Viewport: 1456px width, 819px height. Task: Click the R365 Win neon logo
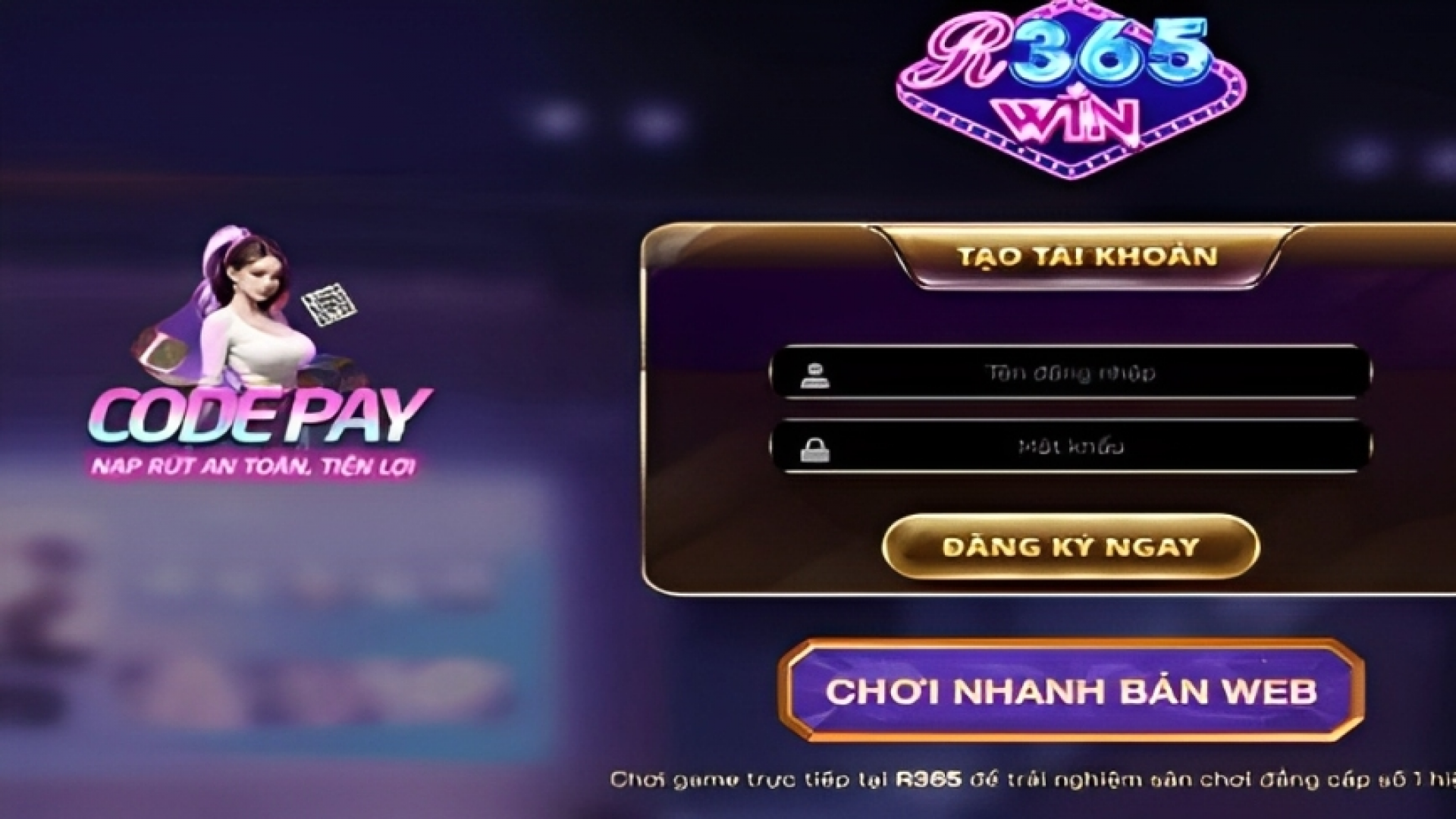tap(1070, 89)
